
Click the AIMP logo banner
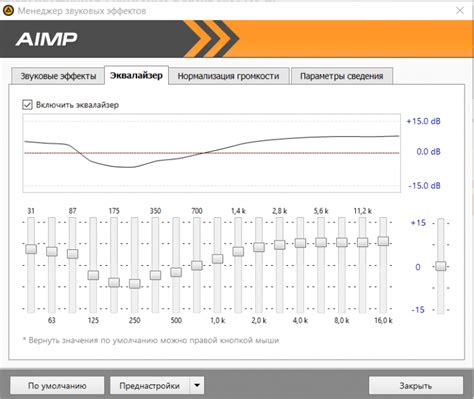pos(237,39)
